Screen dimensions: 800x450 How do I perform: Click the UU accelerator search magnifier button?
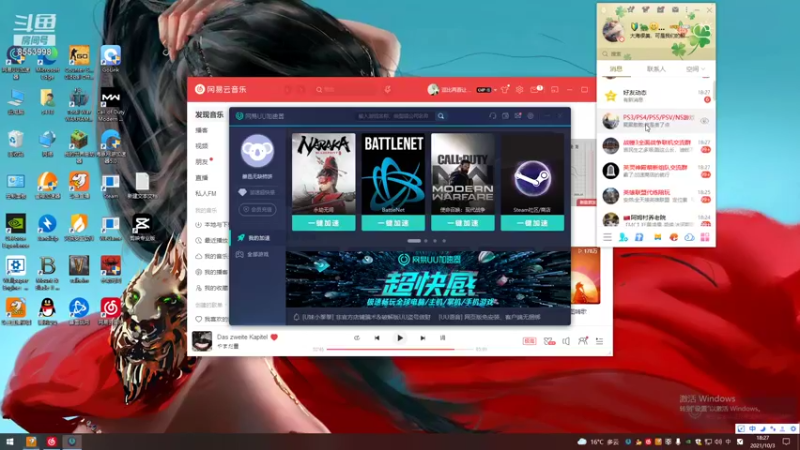point(441,116)
